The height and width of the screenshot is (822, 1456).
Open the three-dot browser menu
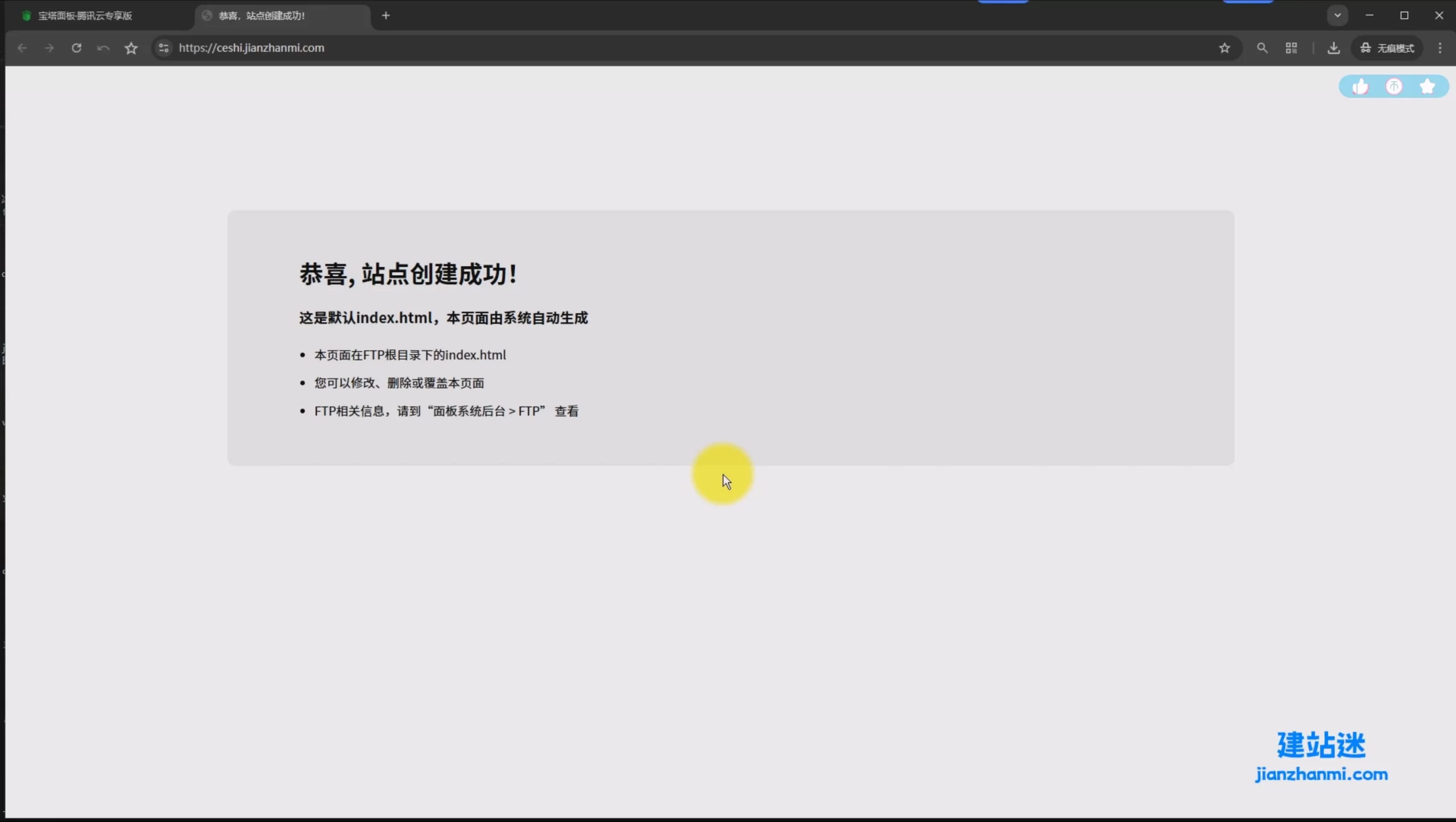click(x=1440, y=48)
